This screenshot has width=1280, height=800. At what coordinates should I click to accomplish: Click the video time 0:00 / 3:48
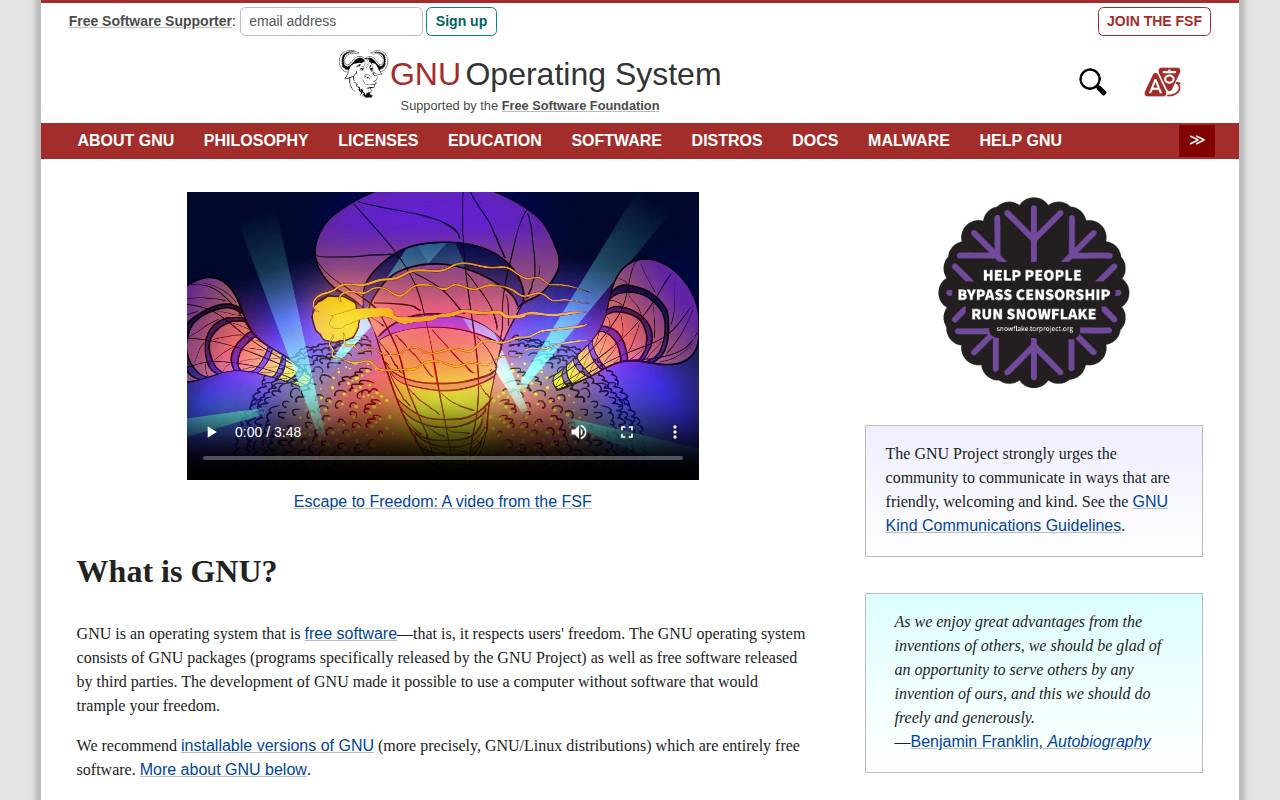coord(268,432)
